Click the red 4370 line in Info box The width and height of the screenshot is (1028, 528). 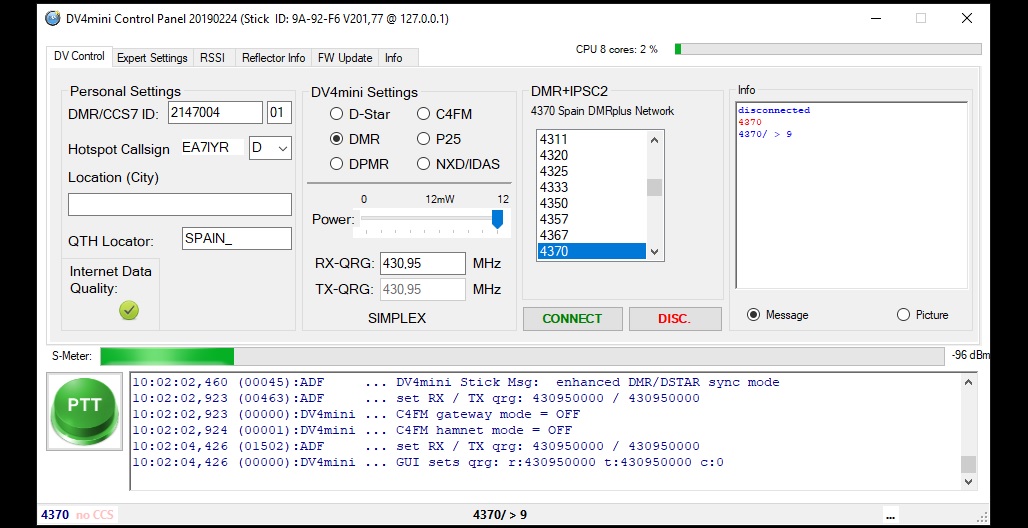tap(749, 122)
